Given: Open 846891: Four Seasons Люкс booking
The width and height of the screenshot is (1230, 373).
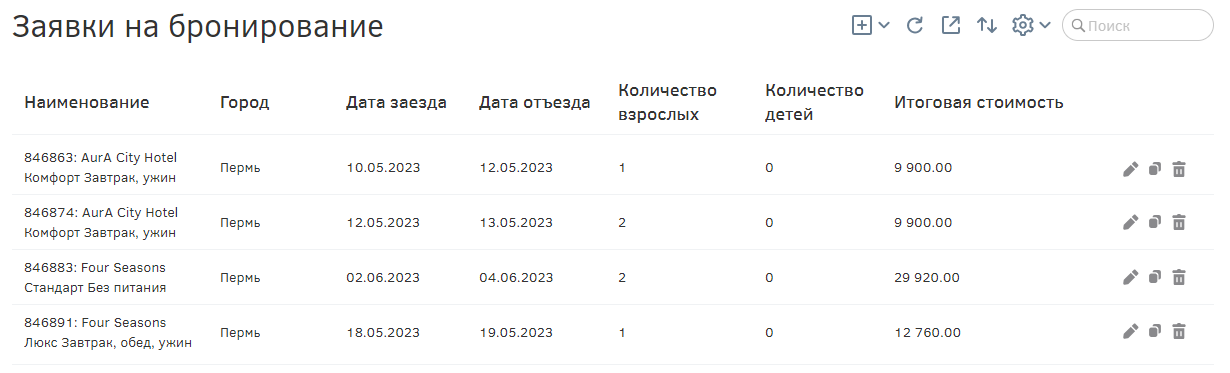Looking at the screenshot, I should point(613,332).
